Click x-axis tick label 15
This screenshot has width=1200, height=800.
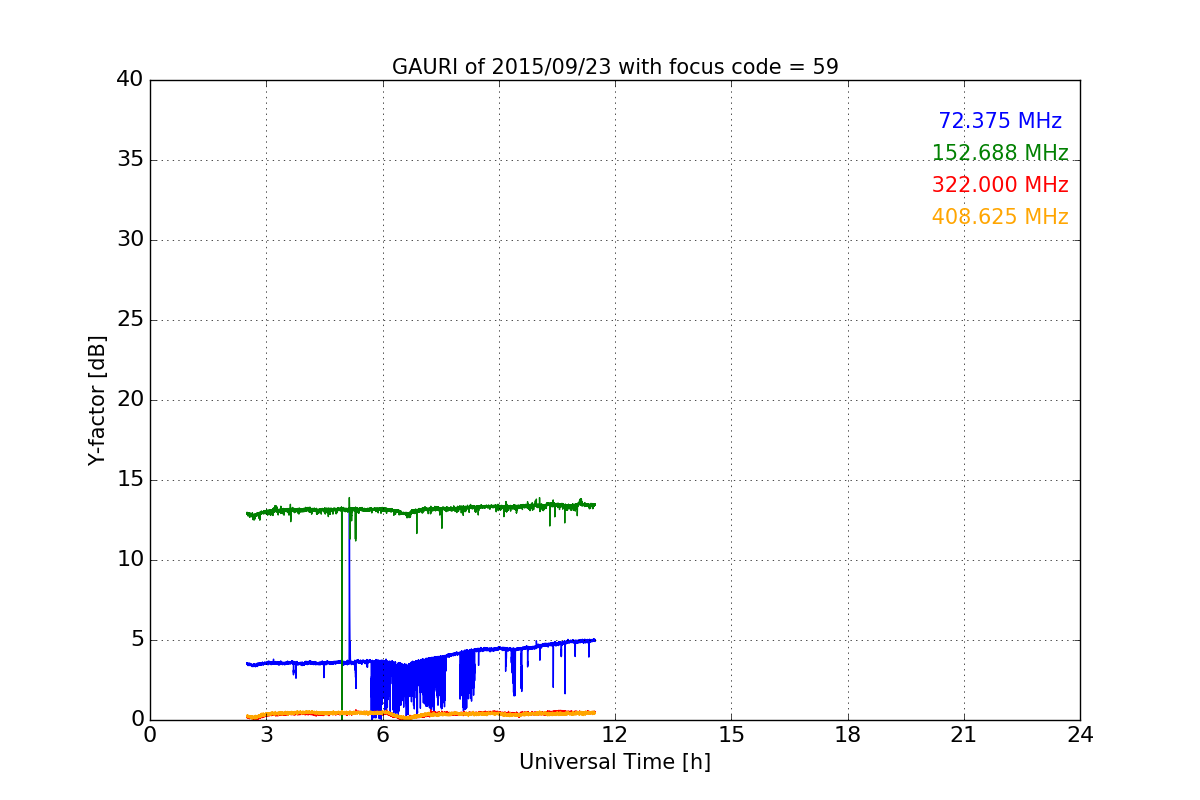(x=731, y=735)
